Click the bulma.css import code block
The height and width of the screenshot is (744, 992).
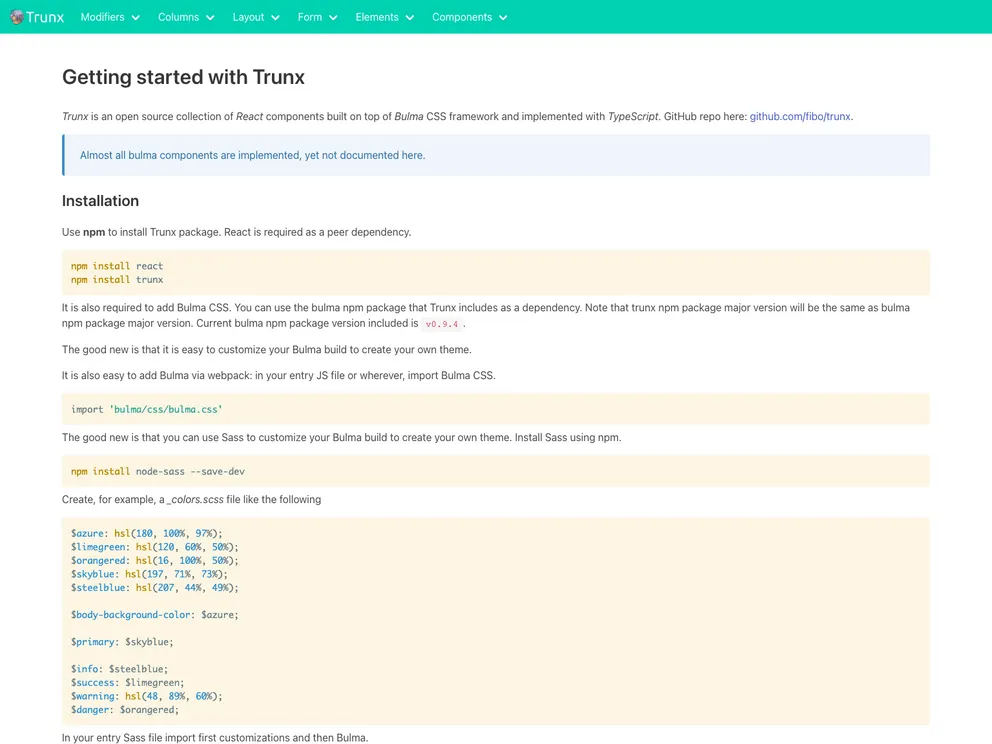click(x=144, y=409)
